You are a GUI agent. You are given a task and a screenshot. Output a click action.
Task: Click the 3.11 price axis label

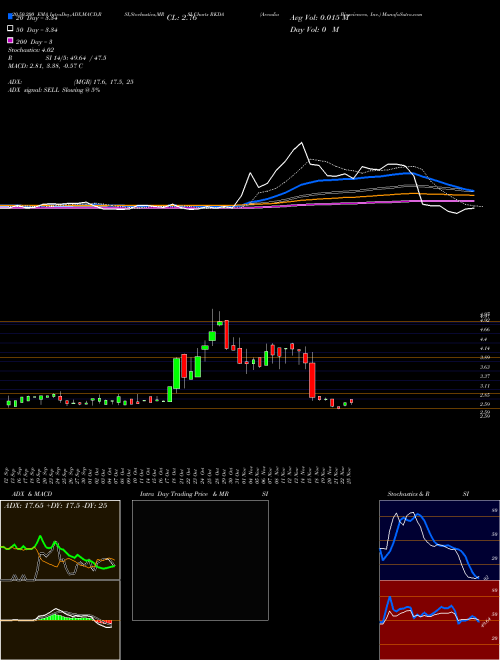[x=485, y=386]
